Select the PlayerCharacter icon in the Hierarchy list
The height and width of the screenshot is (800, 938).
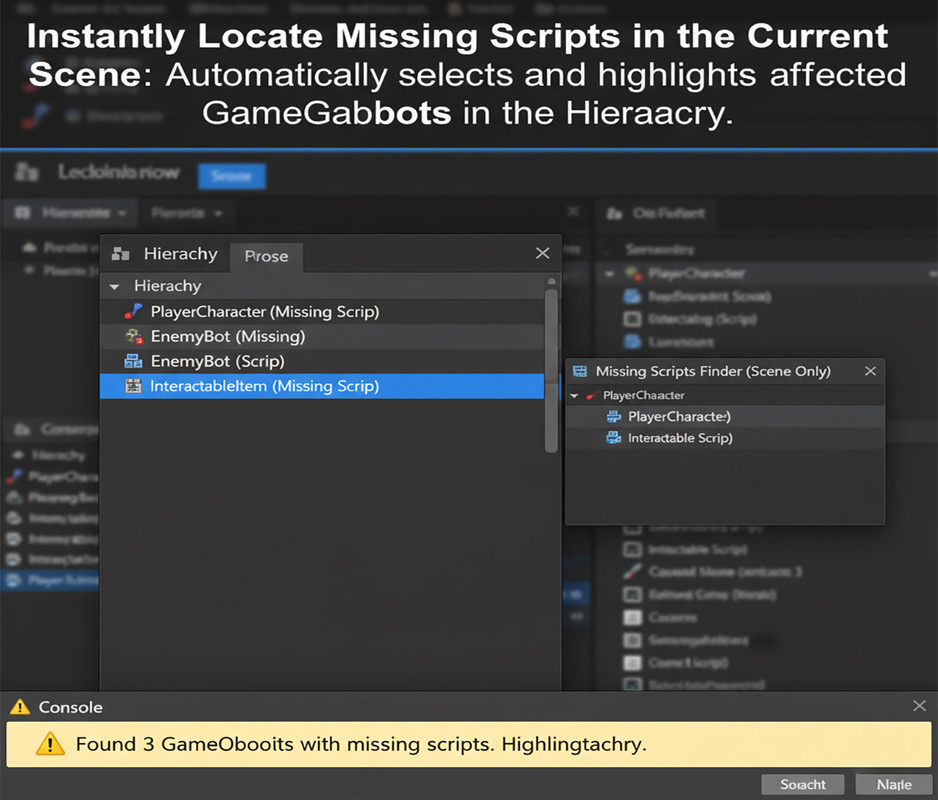tap(134, 311)
